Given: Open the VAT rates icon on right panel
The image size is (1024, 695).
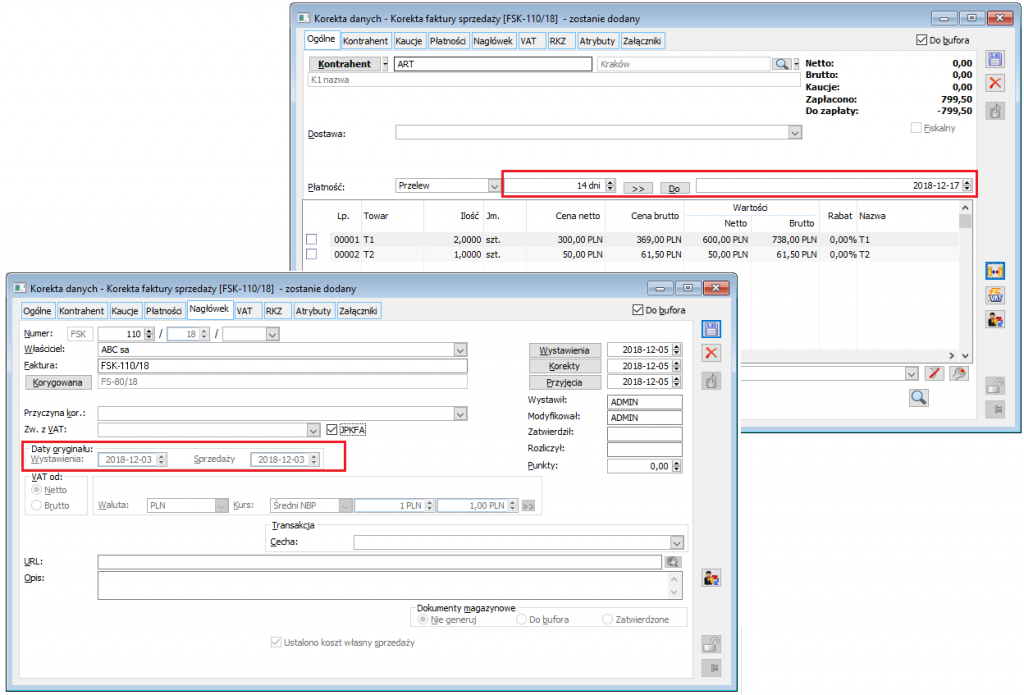Looking at the screenshot, I should point(993,295).
